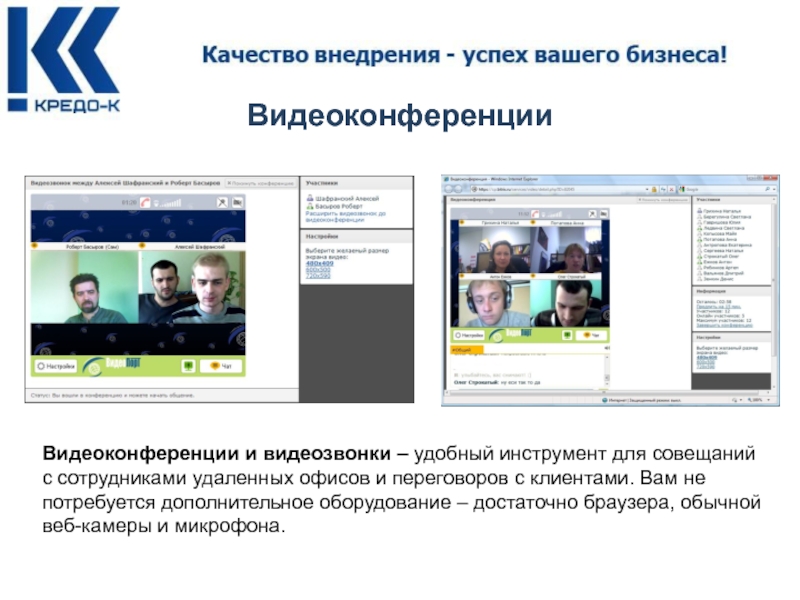Choose the 720 video size in the left window

point(318,276)
